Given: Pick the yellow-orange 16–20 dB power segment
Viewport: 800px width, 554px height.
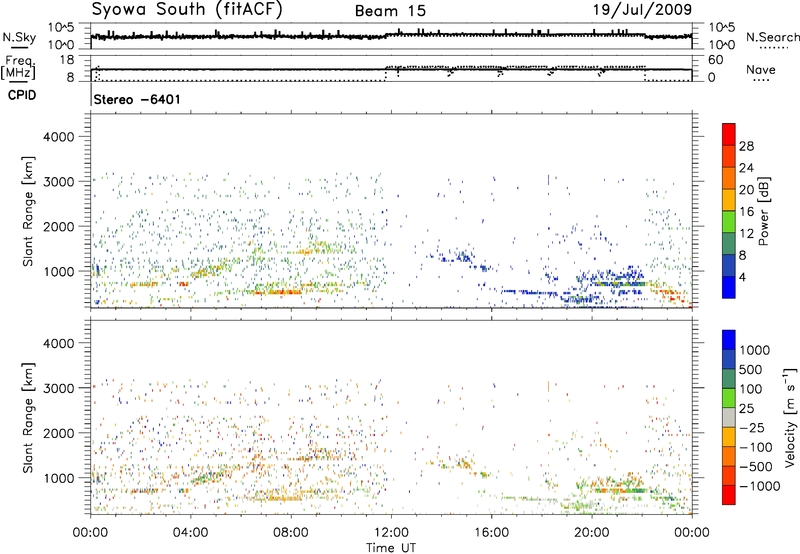Looking at the screenshot, I should pyautogui.click(x=729, y=200).
